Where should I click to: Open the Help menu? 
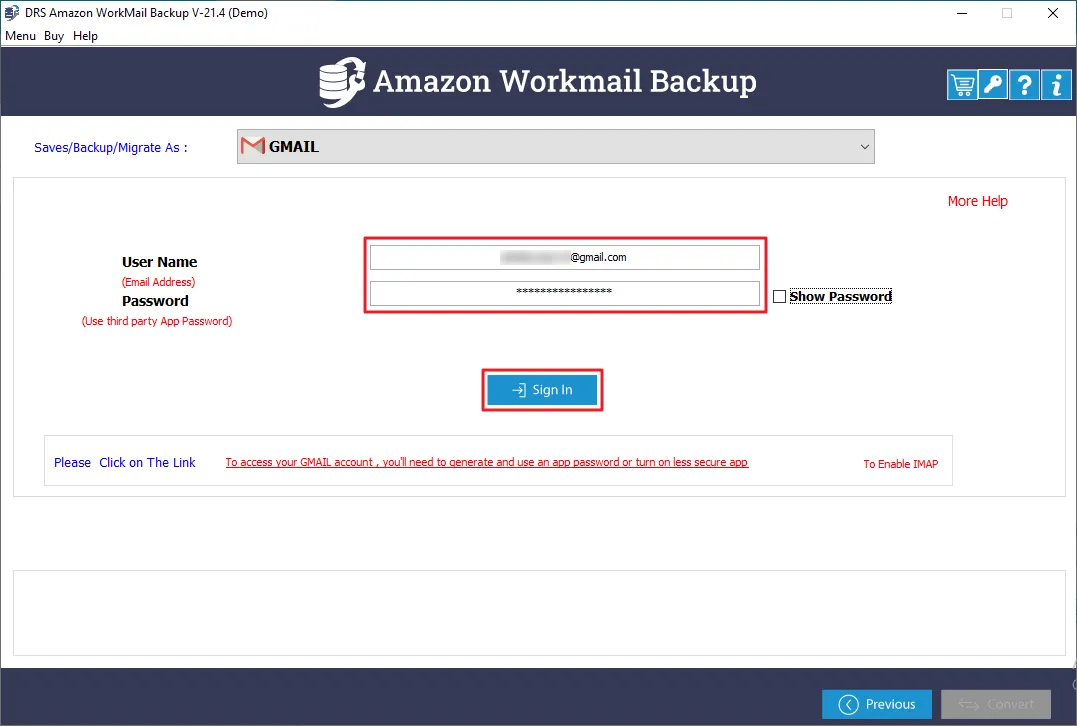(x=85, y=36)
